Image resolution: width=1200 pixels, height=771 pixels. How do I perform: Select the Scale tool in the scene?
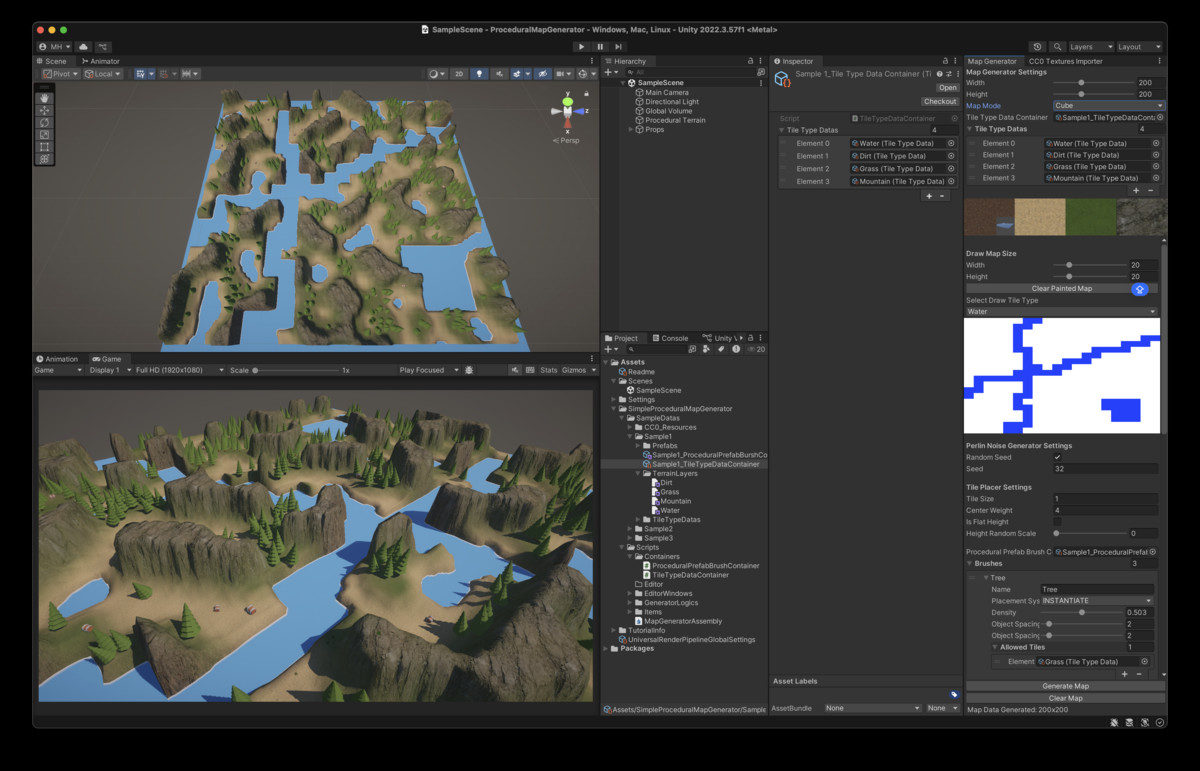point(44,135)
